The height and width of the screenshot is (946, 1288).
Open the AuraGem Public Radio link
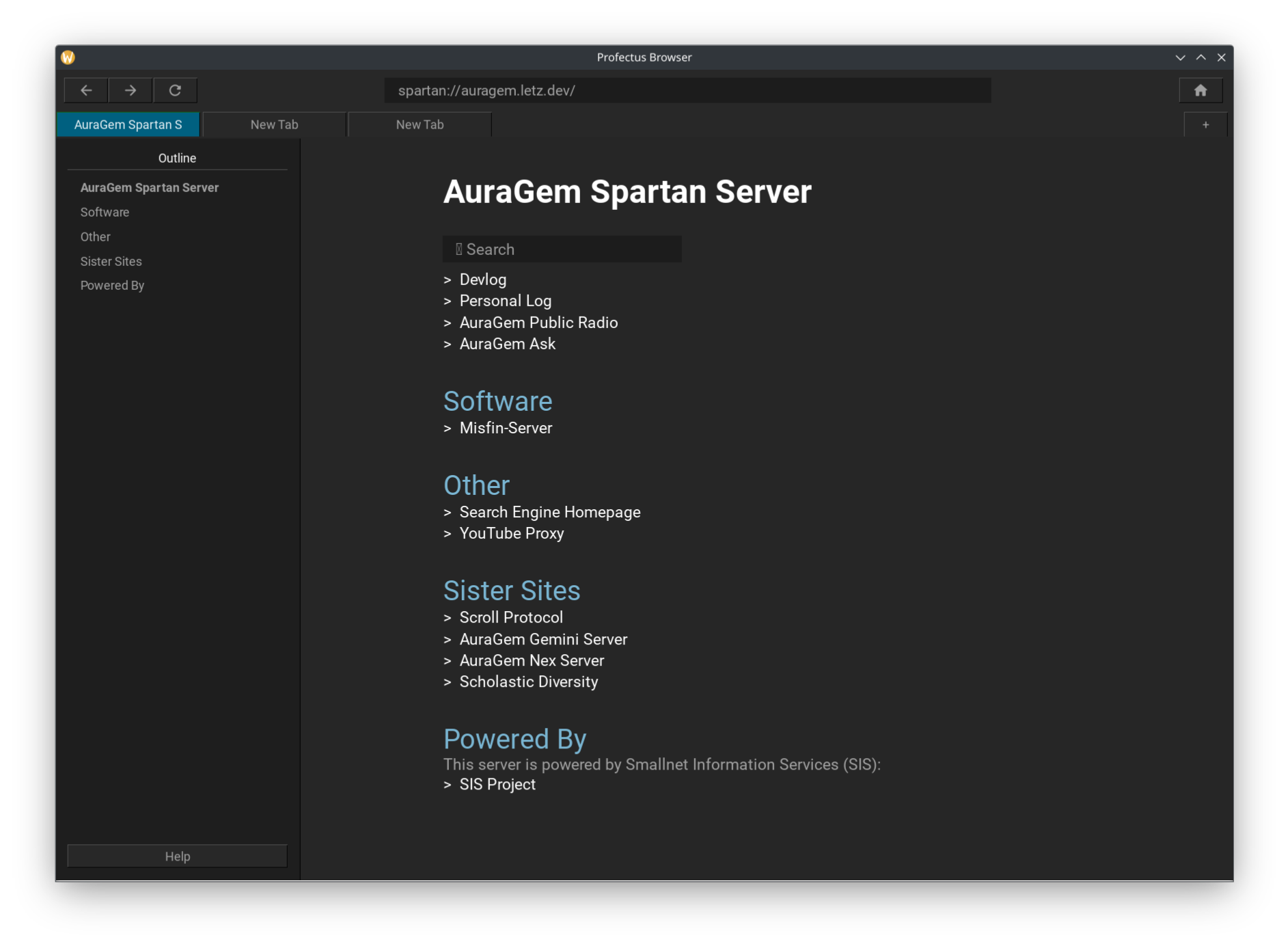click(538, 323)
